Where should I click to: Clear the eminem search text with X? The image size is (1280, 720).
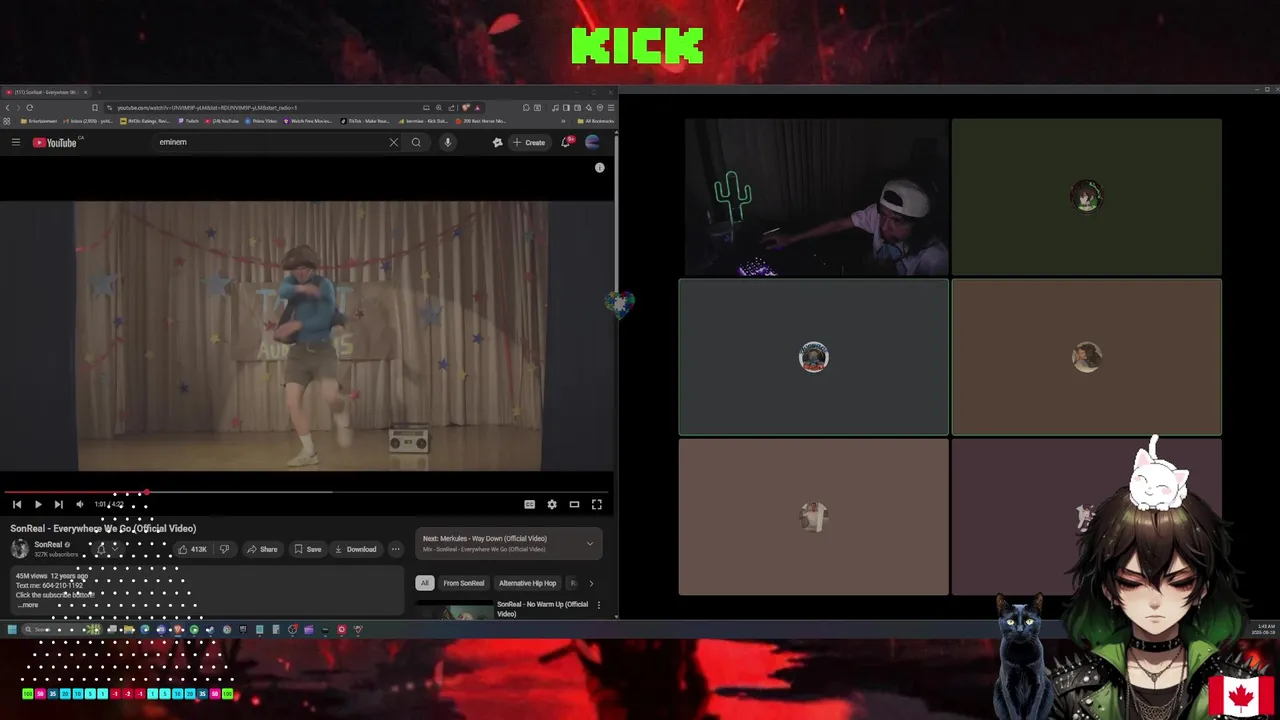click(x=393, y=142)
